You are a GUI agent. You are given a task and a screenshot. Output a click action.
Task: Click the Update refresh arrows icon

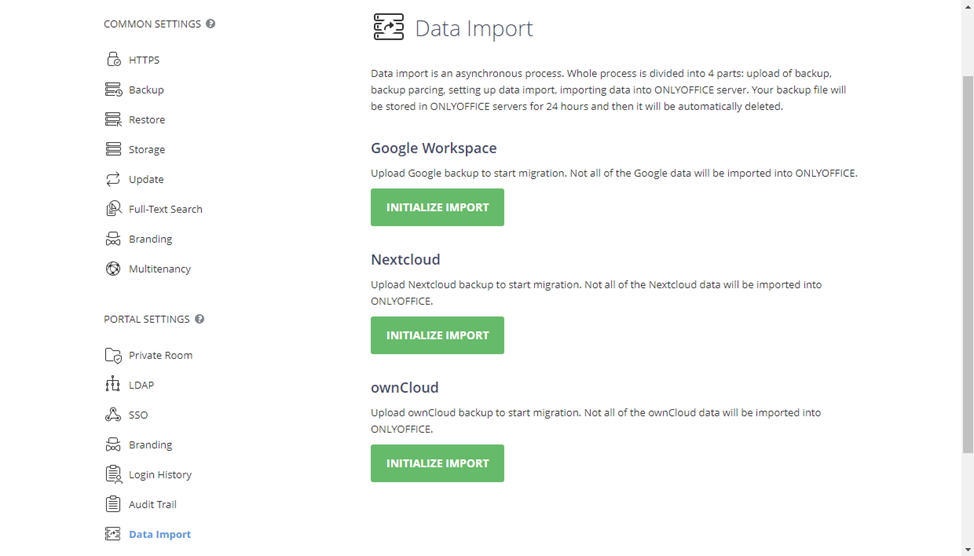[113, 179]
